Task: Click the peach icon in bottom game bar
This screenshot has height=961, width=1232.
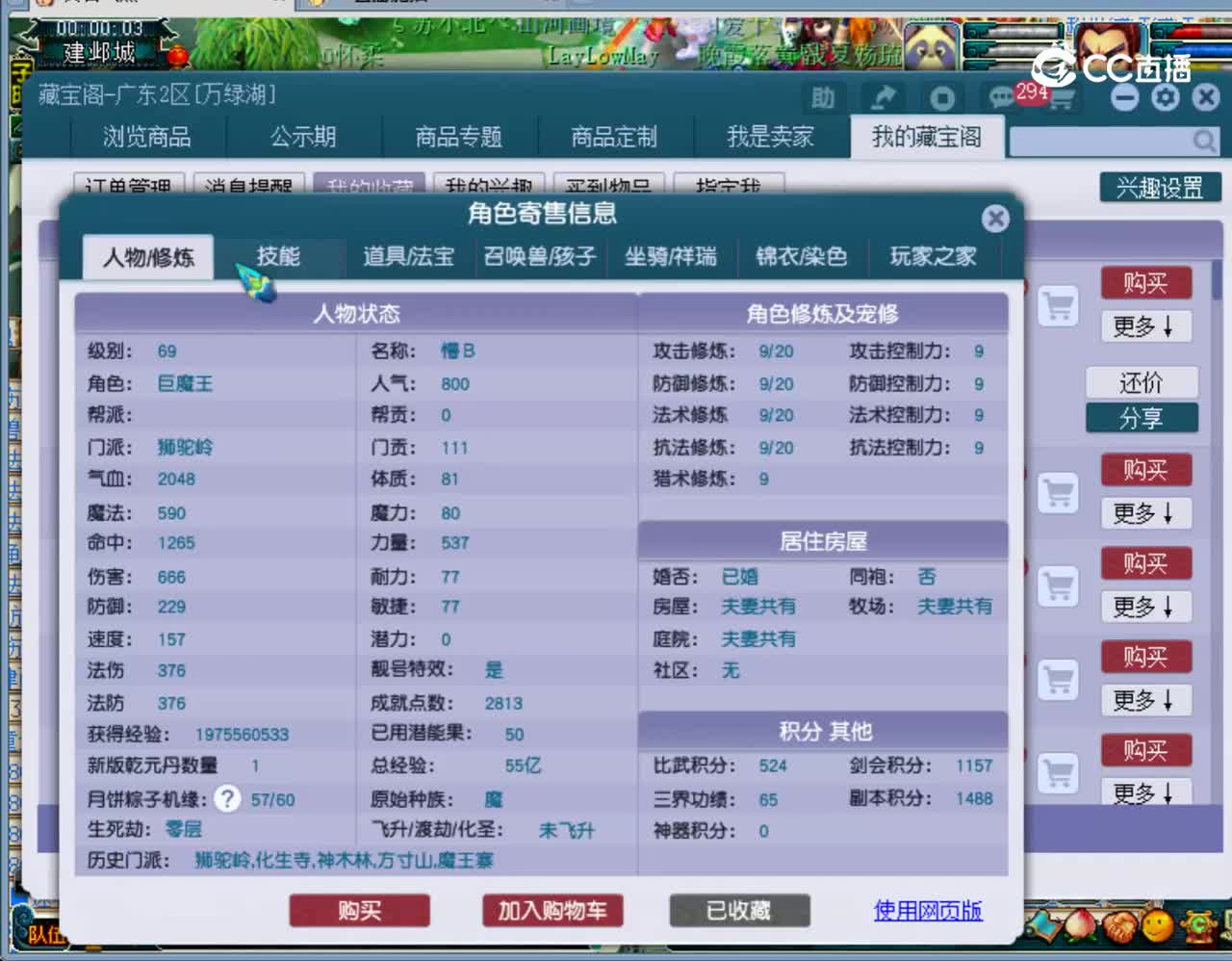Action: coord(1080,927)
